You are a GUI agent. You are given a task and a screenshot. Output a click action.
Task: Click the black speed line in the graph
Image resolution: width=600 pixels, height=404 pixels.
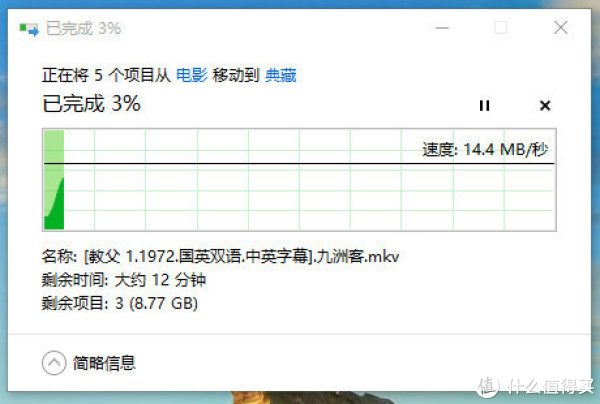coord(299,163)
